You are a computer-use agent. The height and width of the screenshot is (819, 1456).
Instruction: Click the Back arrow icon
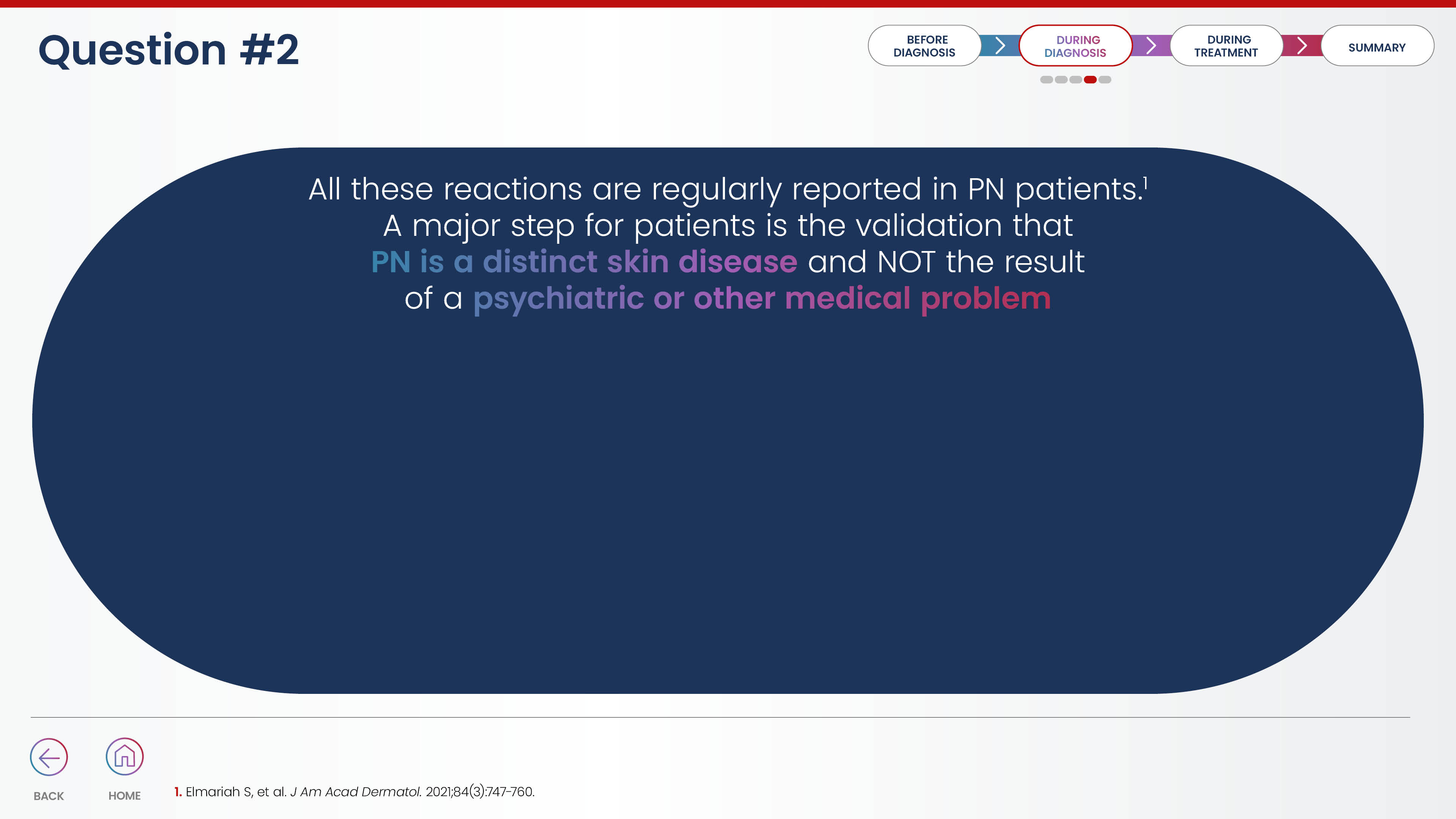[x=49, y=757]
